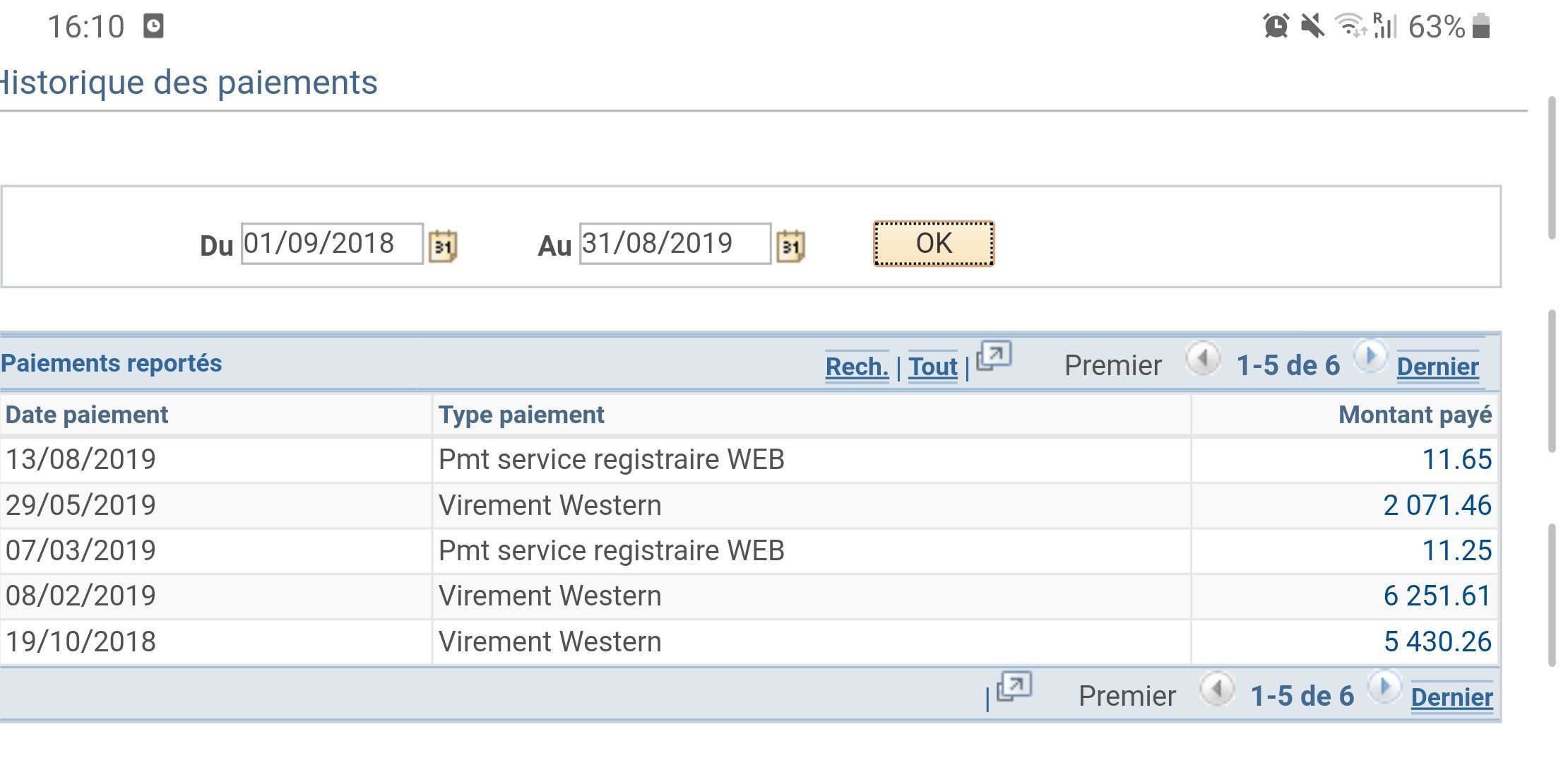Click the OK button
This screenshot has height=763, width=1568.
(934, 244)
